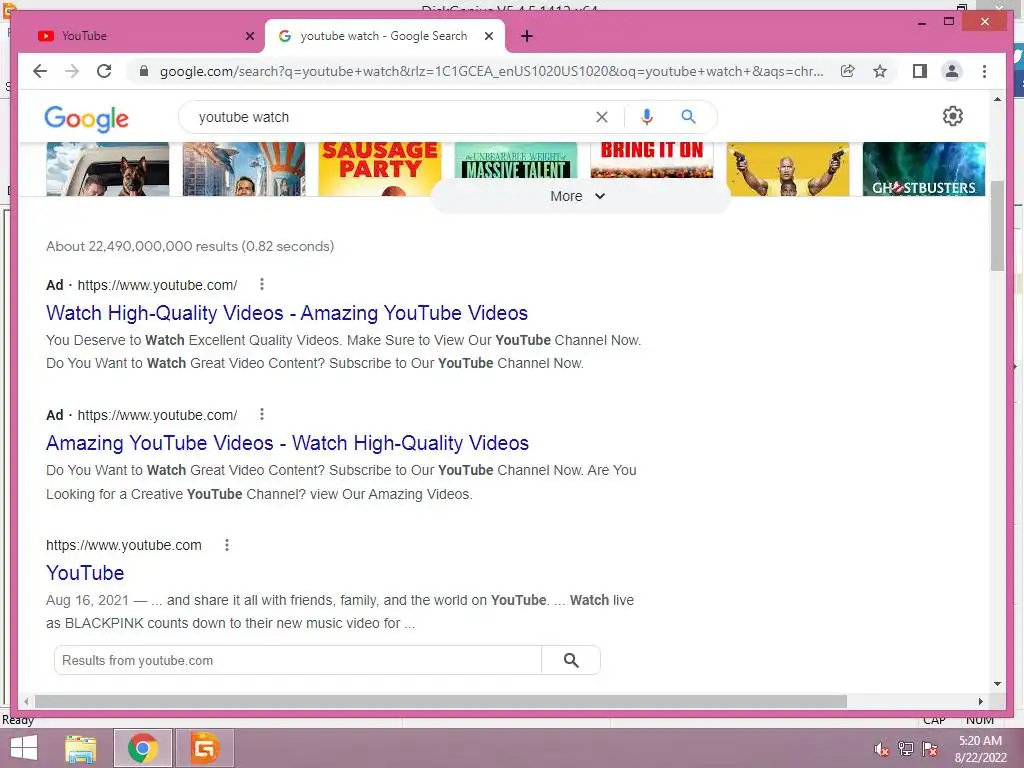Screen dimensions: 1024x768
Task: Open options for youtube.com organic result
Action: [x=227, y=545]
